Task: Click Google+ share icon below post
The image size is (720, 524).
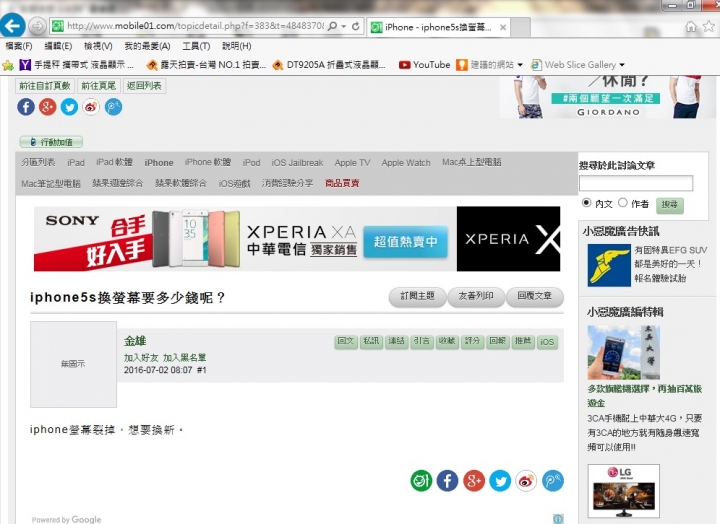Action: click(473, 481)
